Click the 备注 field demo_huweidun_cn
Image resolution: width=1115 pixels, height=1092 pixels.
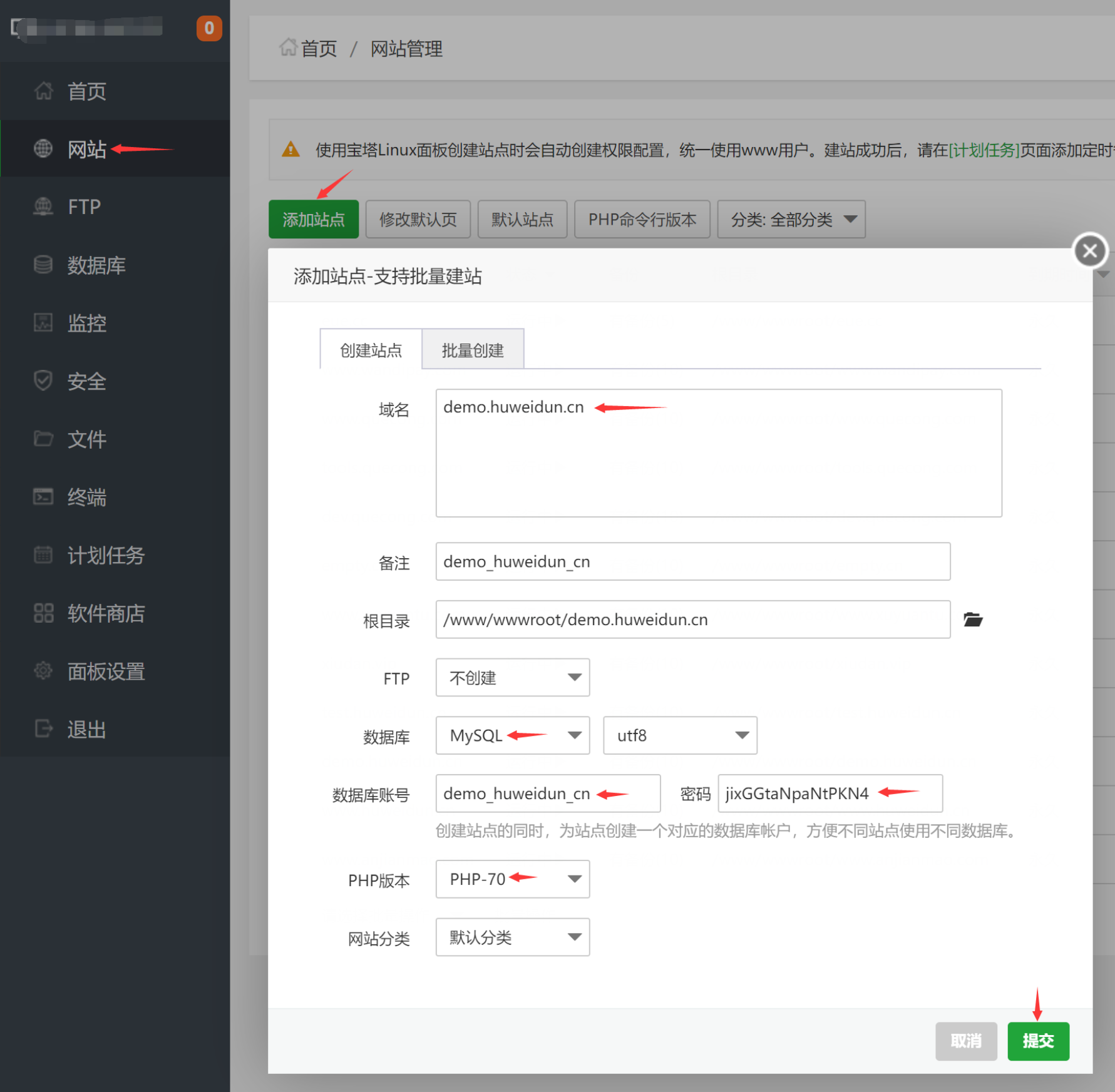pyautogui.click(x=693, y=561)
